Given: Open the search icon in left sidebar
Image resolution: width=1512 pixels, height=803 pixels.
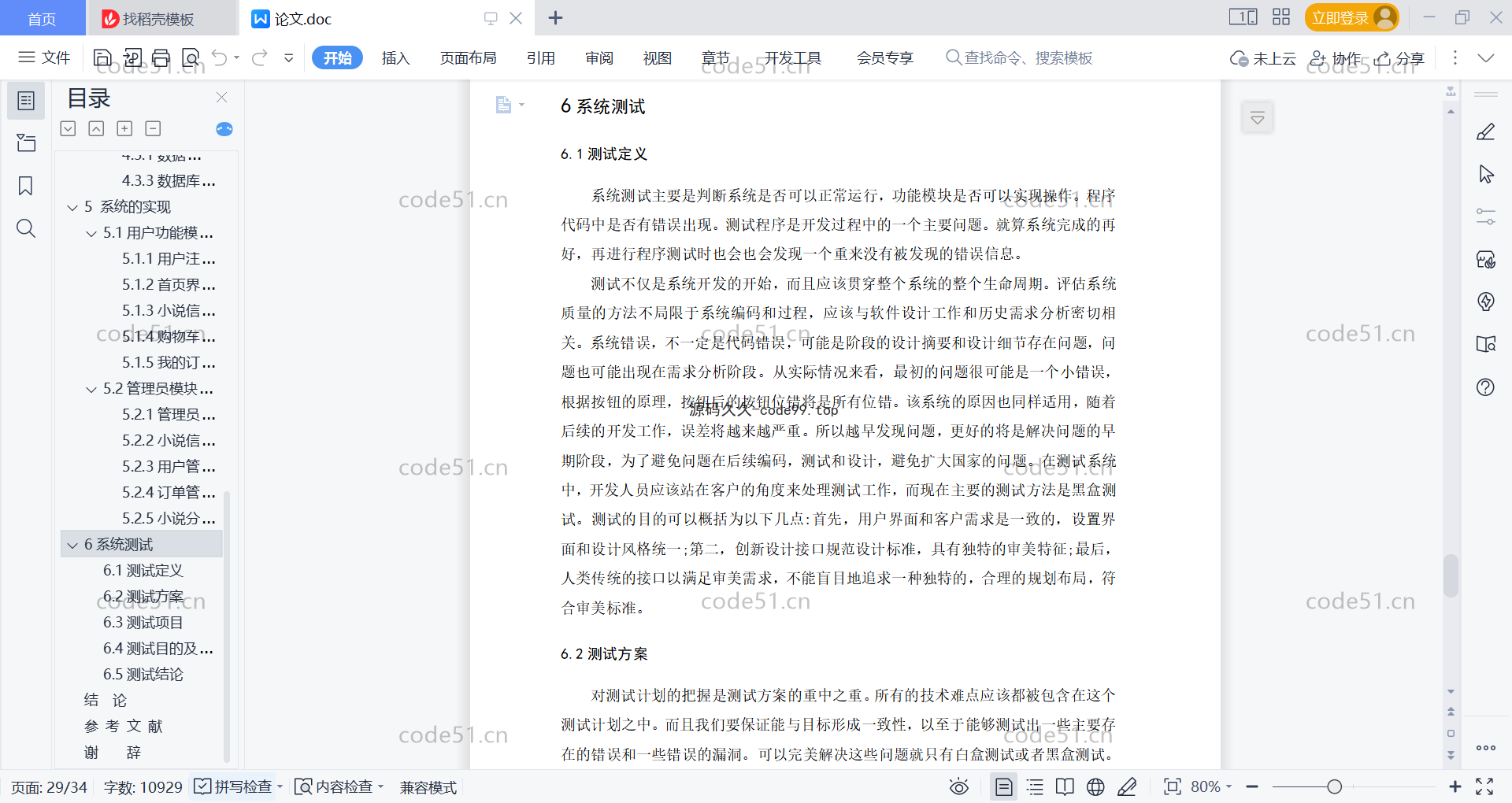Looking at the screenshot, I should (x=26, y=228).
